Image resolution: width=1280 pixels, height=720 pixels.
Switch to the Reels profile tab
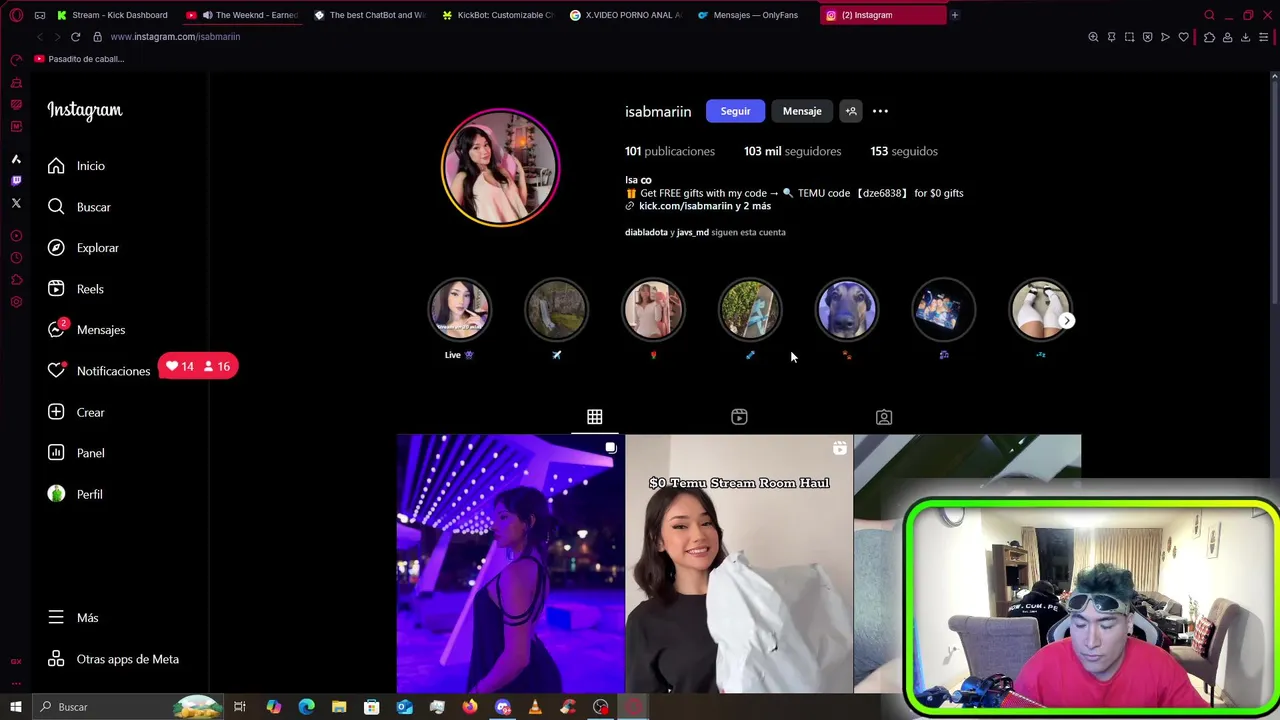(739, 417)
